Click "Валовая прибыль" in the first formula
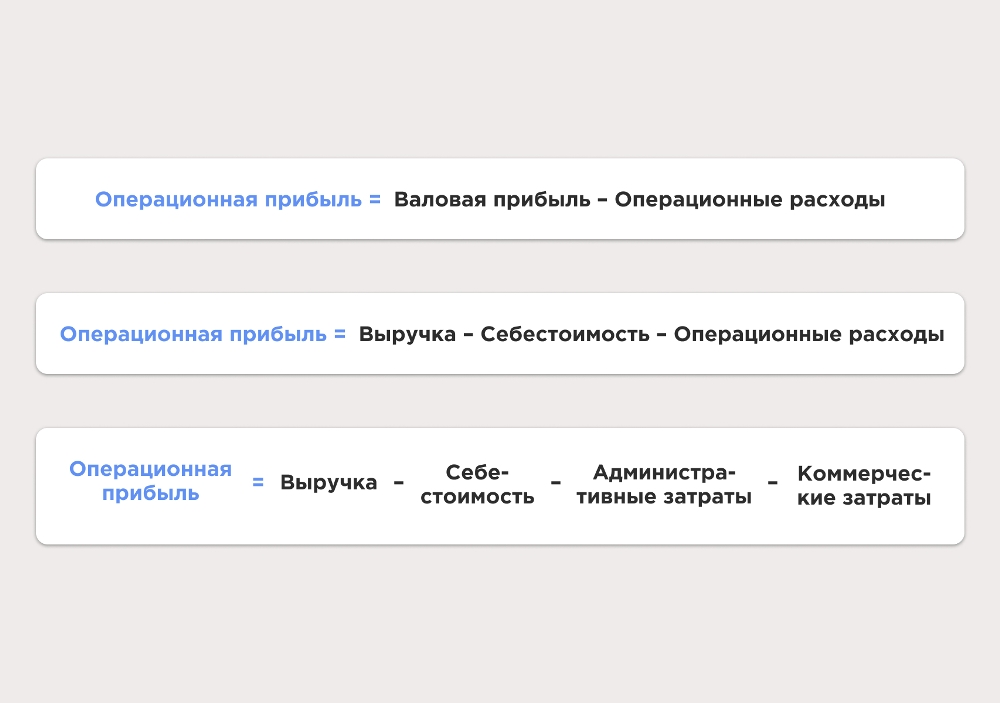The width and height of the screenshot is (1000, 703). click(492, 199)
